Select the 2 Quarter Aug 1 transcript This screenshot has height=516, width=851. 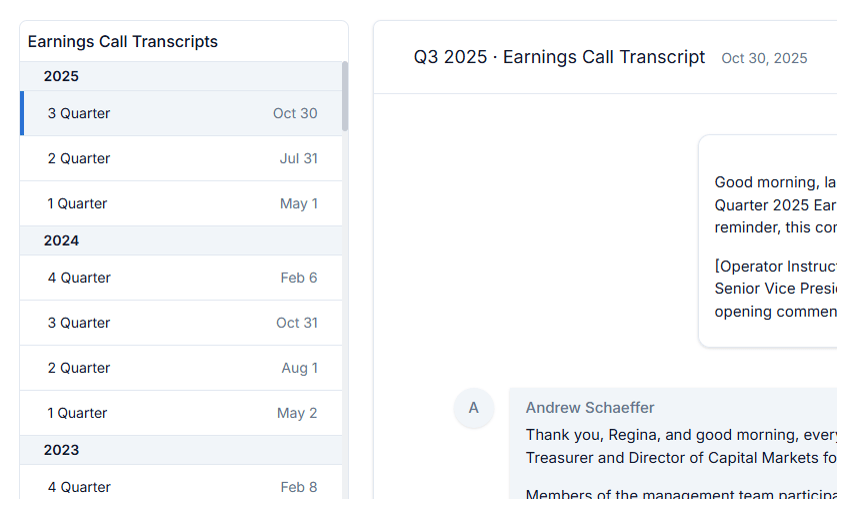pos(180,368)
